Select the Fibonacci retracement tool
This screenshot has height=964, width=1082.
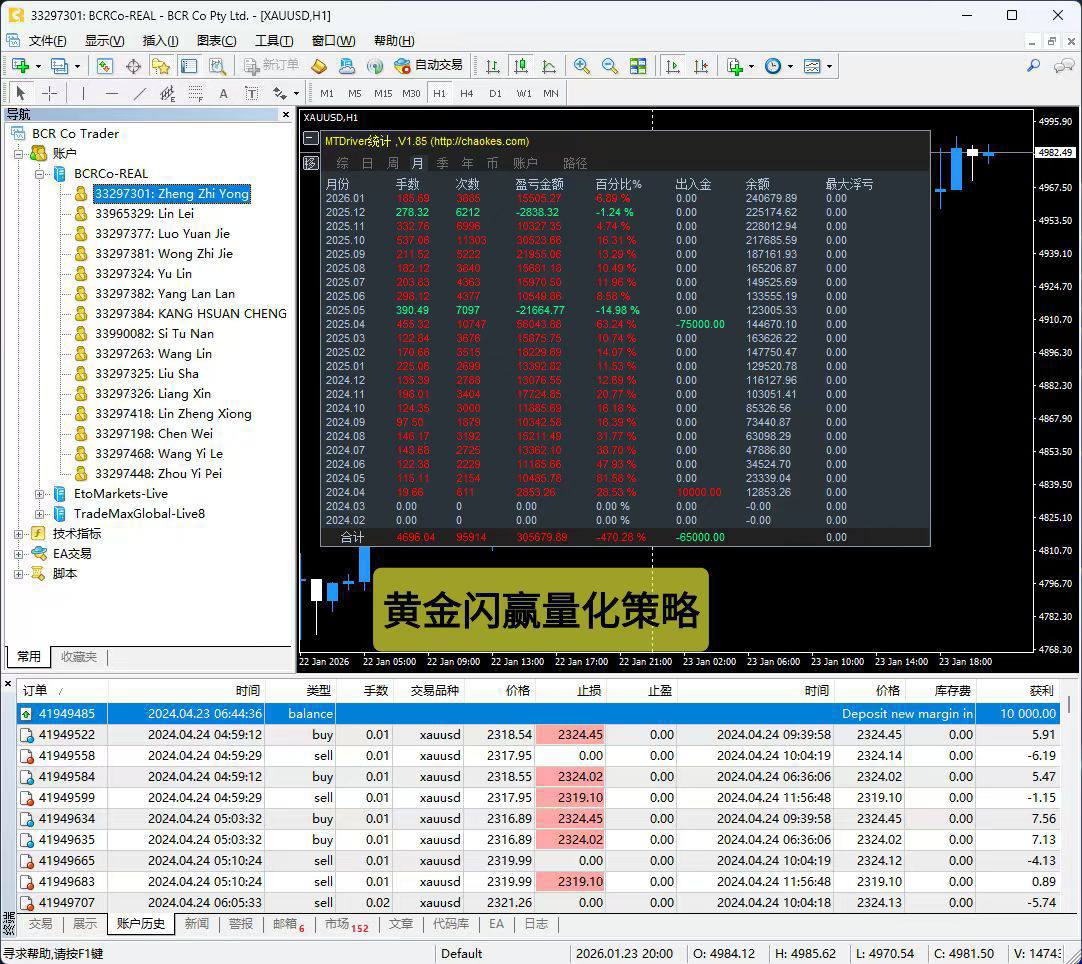[x=196, y=93]
